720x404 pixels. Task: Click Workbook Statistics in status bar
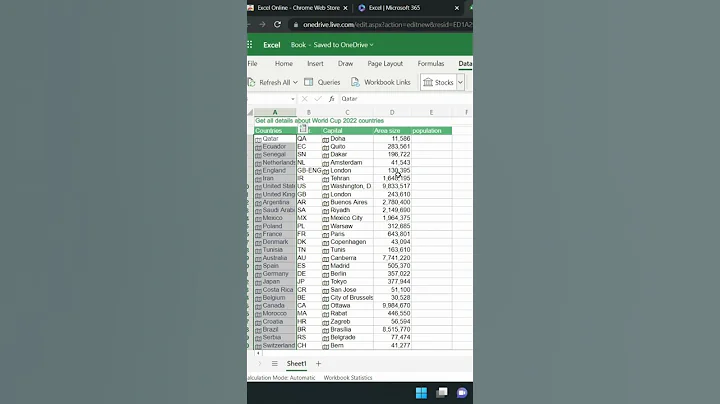click(348, 378)
